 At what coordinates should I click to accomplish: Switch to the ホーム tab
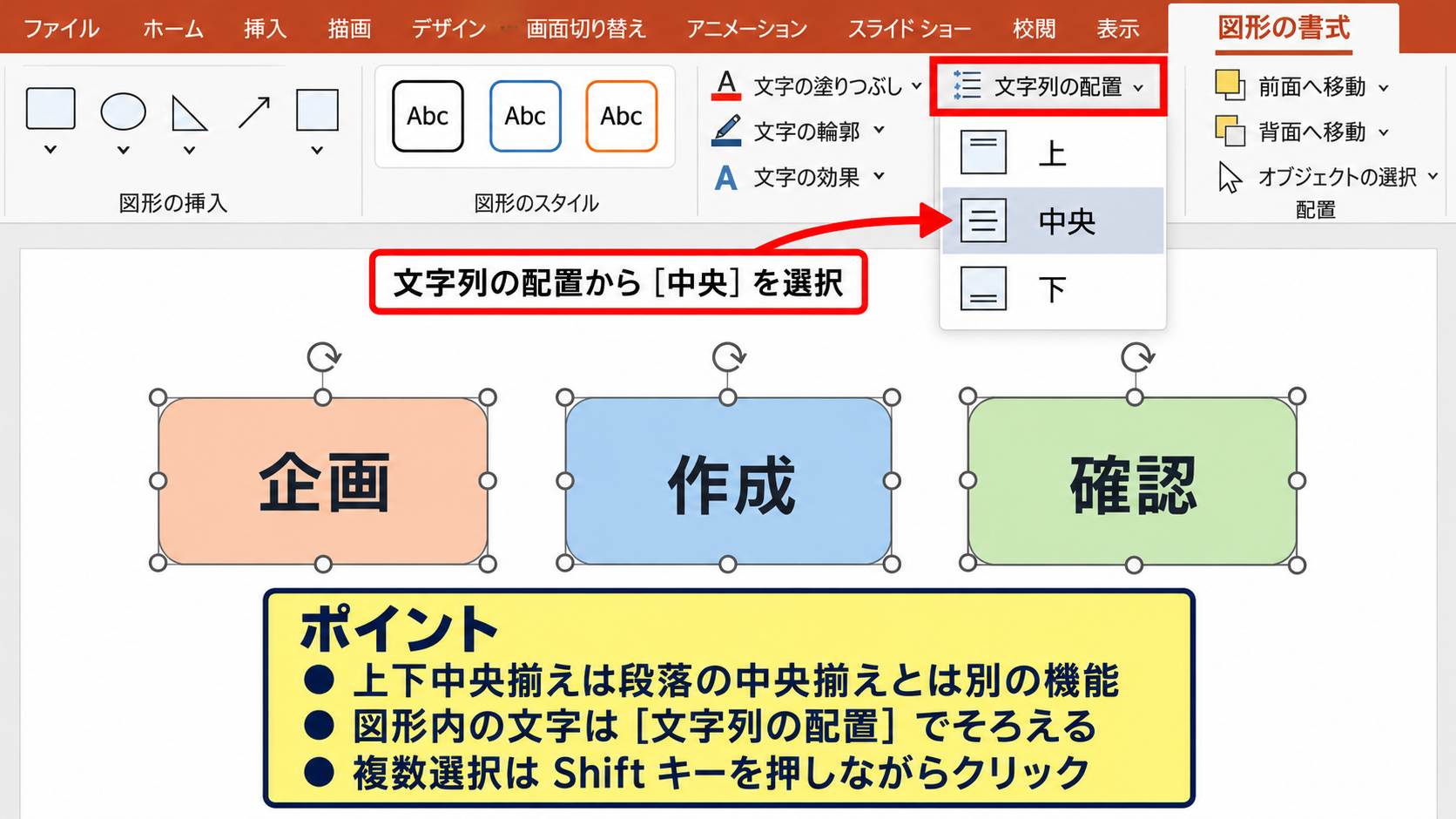pyautogui.click(x=173, y=29)
